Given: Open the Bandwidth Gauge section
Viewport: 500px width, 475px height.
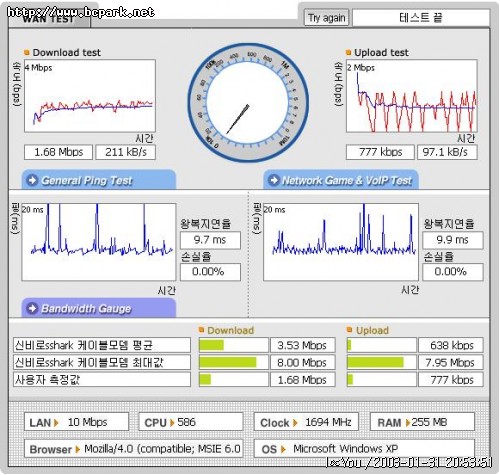Looking at the screenshot, I should tap(99, 308).
